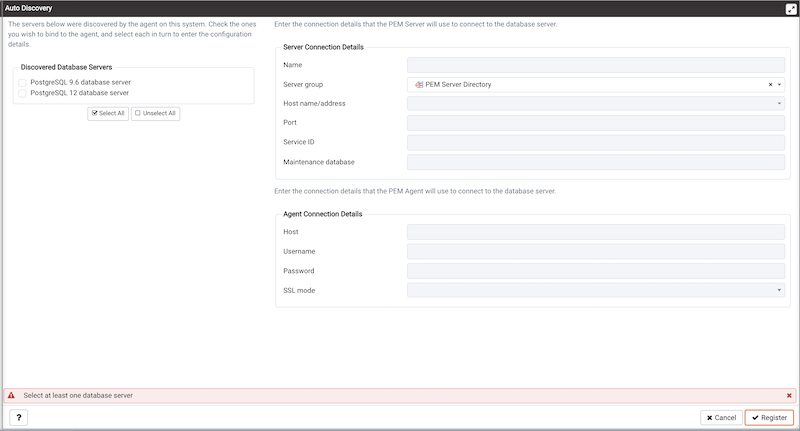
Task: Focus the Service ID field
Action: point(596,142)
